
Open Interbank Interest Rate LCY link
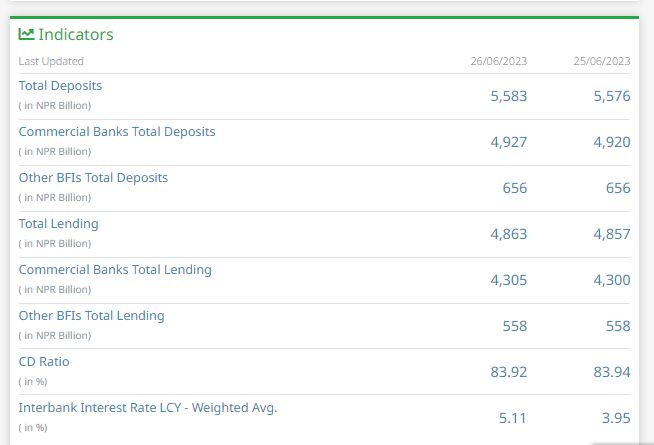(x=148, y=408)
